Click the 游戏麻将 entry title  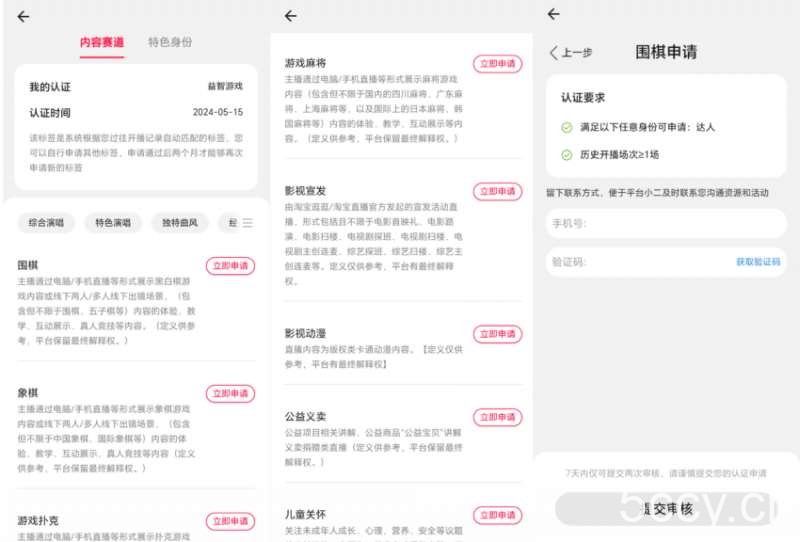[306, 63]
